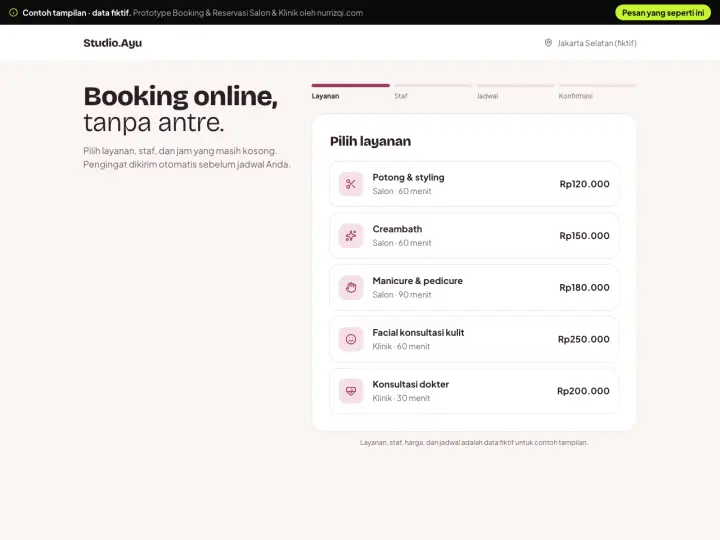Go to the Jadwal step
This screenshot has height=540, width=720.
coord(487,96)
